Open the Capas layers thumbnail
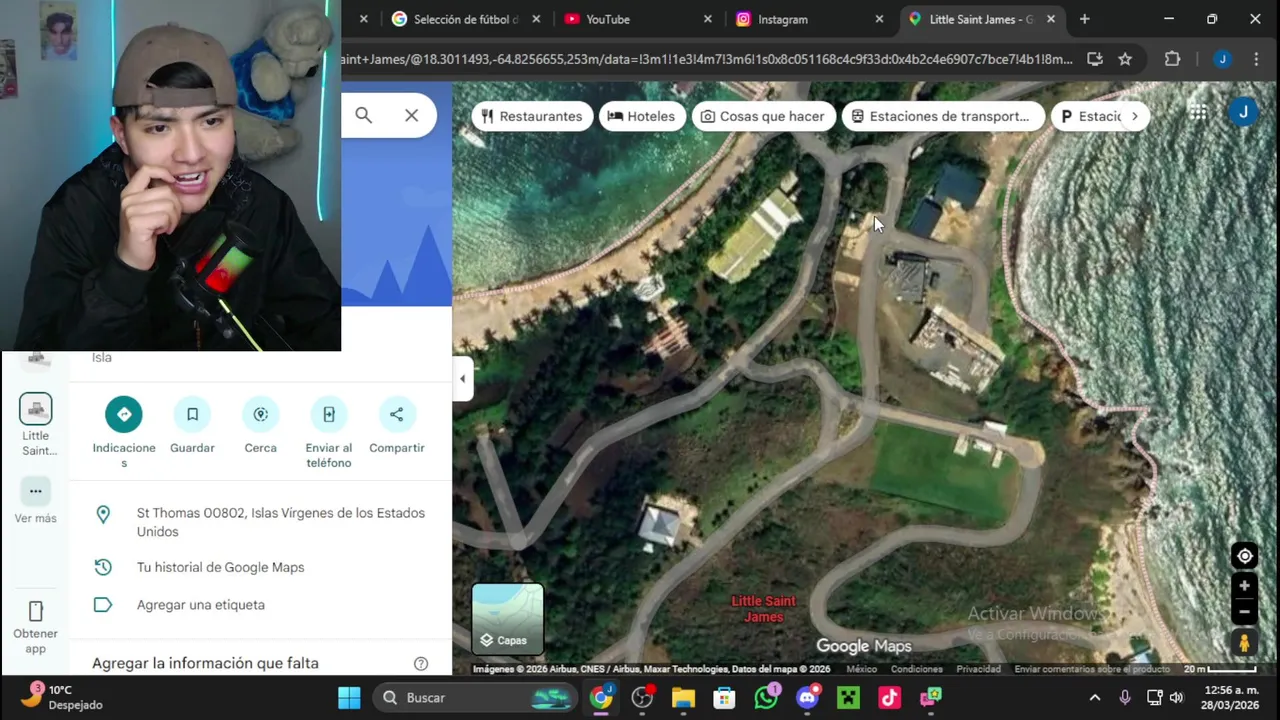The image size is (1280, 720). pyautogui.click(x=508, y=619)
